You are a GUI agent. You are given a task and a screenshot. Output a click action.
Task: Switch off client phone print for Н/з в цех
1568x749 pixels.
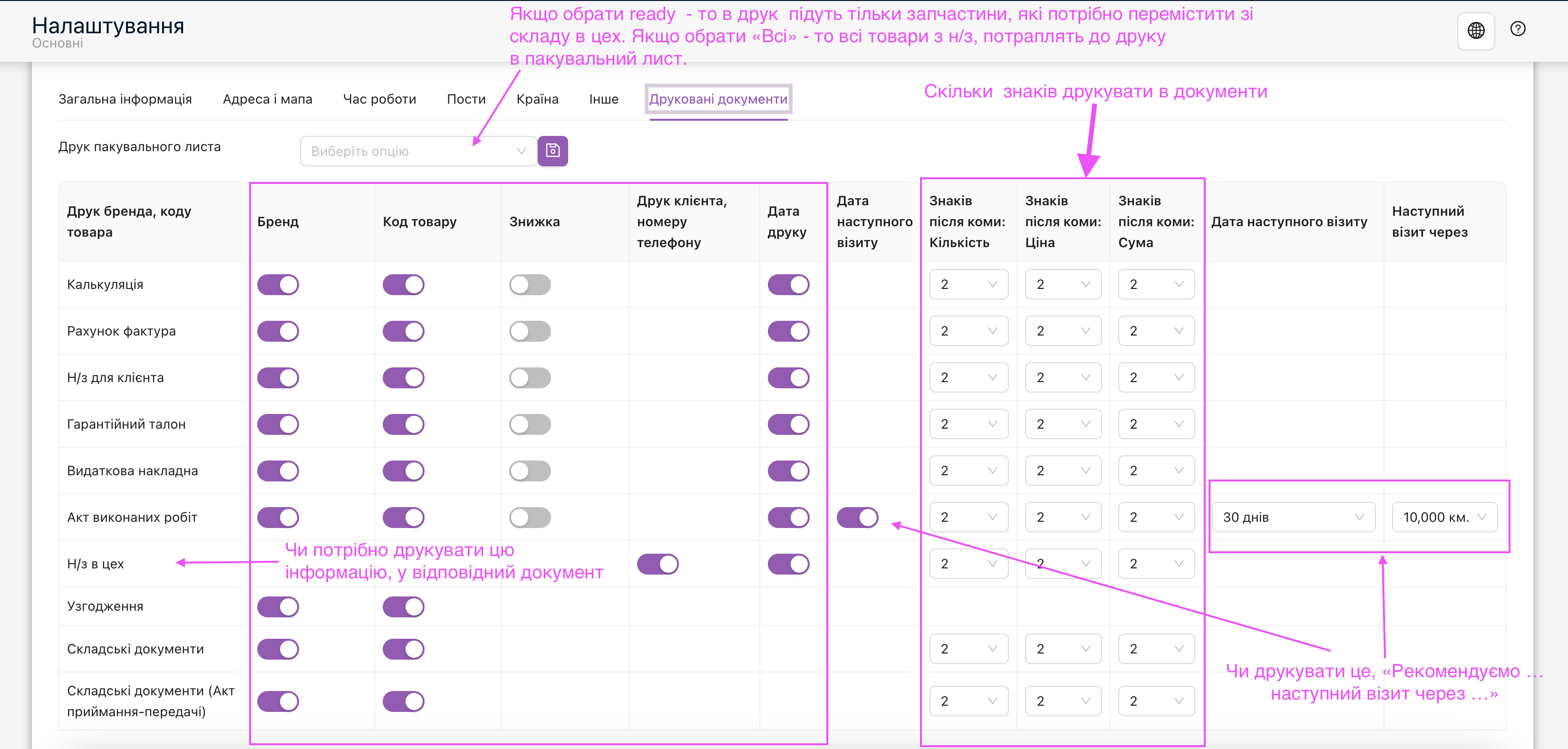[658, 564]
